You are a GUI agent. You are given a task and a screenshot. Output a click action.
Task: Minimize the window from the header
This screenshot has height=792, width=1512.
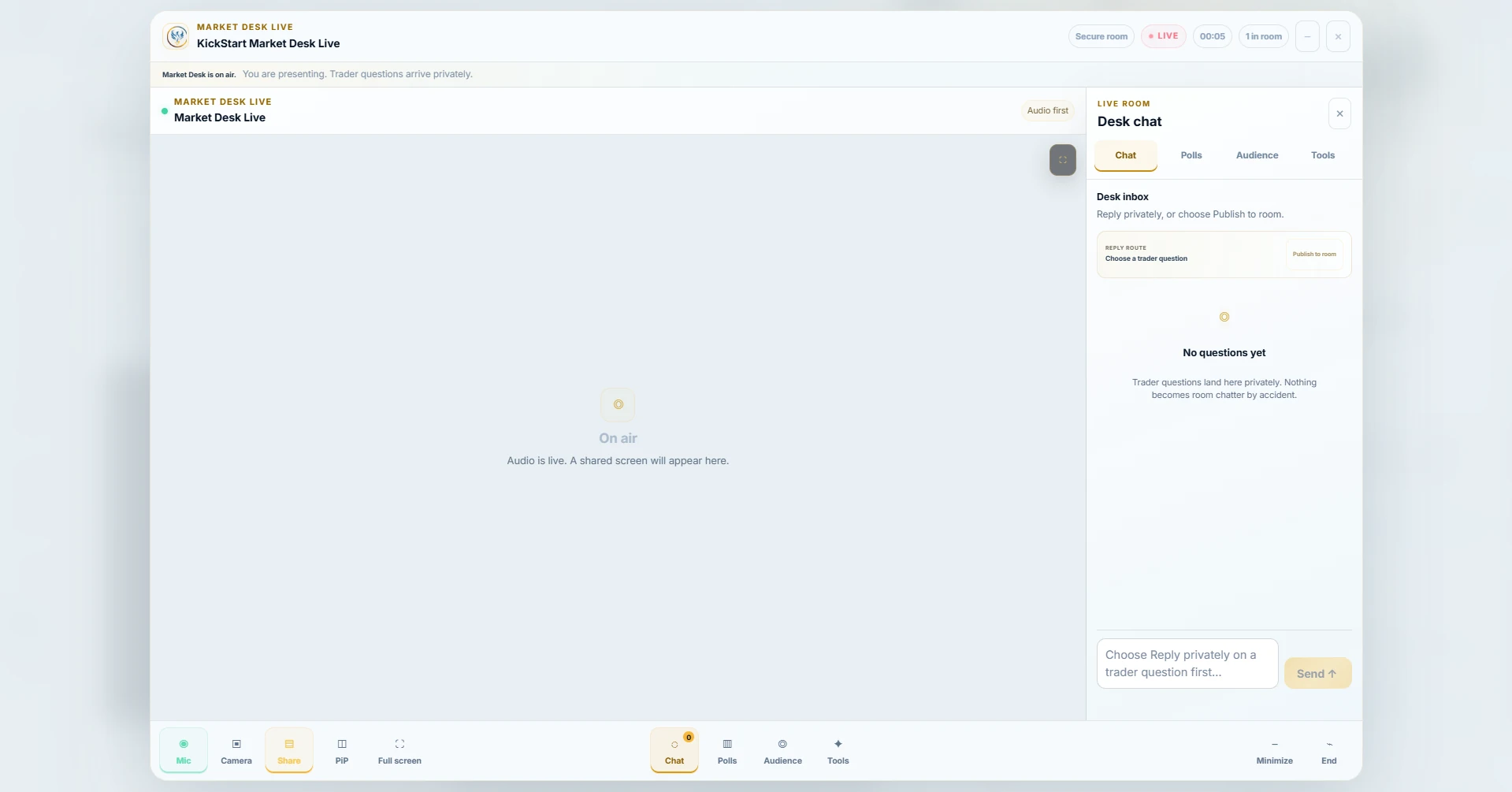1307,36
